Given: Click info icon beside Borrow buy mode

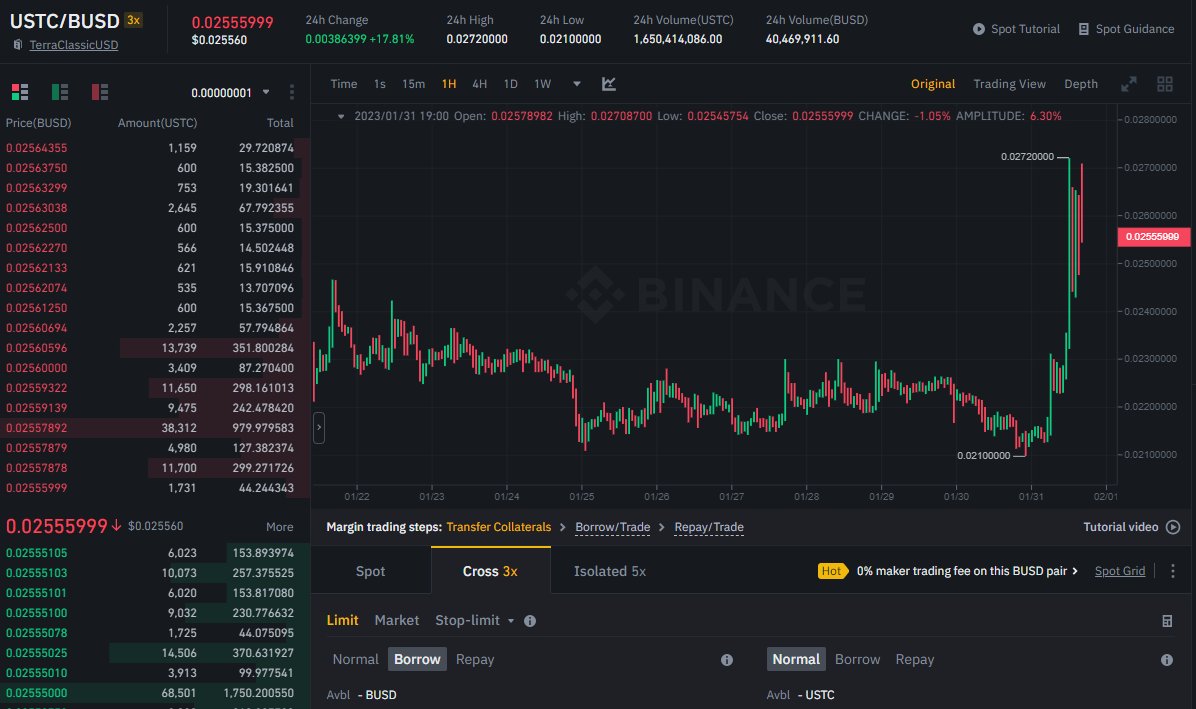Looking at the screenshot, I should coord(727,660).
